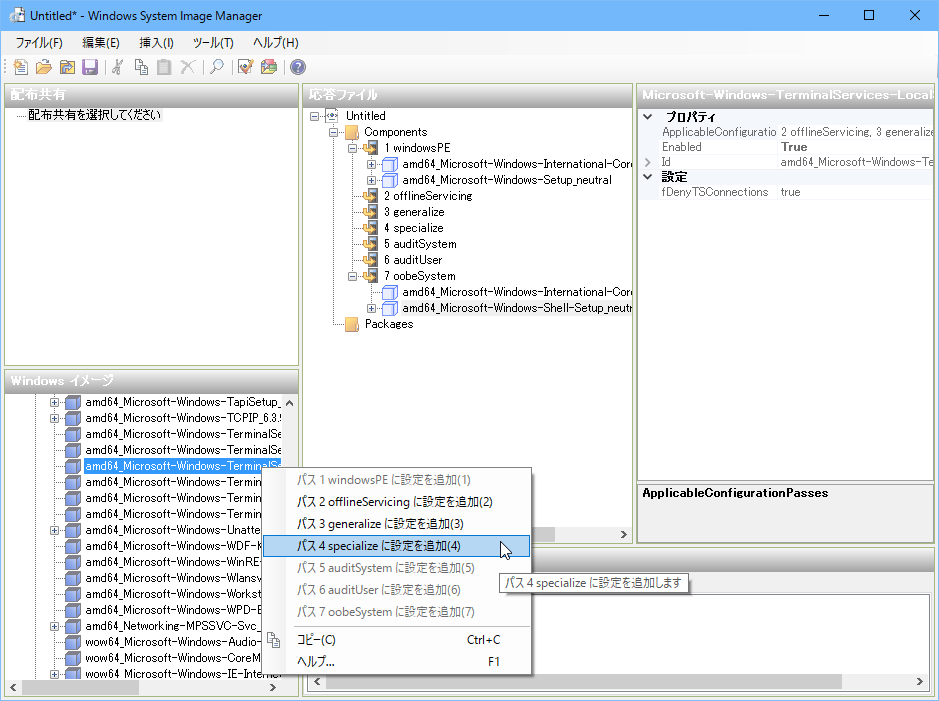Click the 3 generalize pass folder icon
Screen dimensions: 939x701
(371, 212)
